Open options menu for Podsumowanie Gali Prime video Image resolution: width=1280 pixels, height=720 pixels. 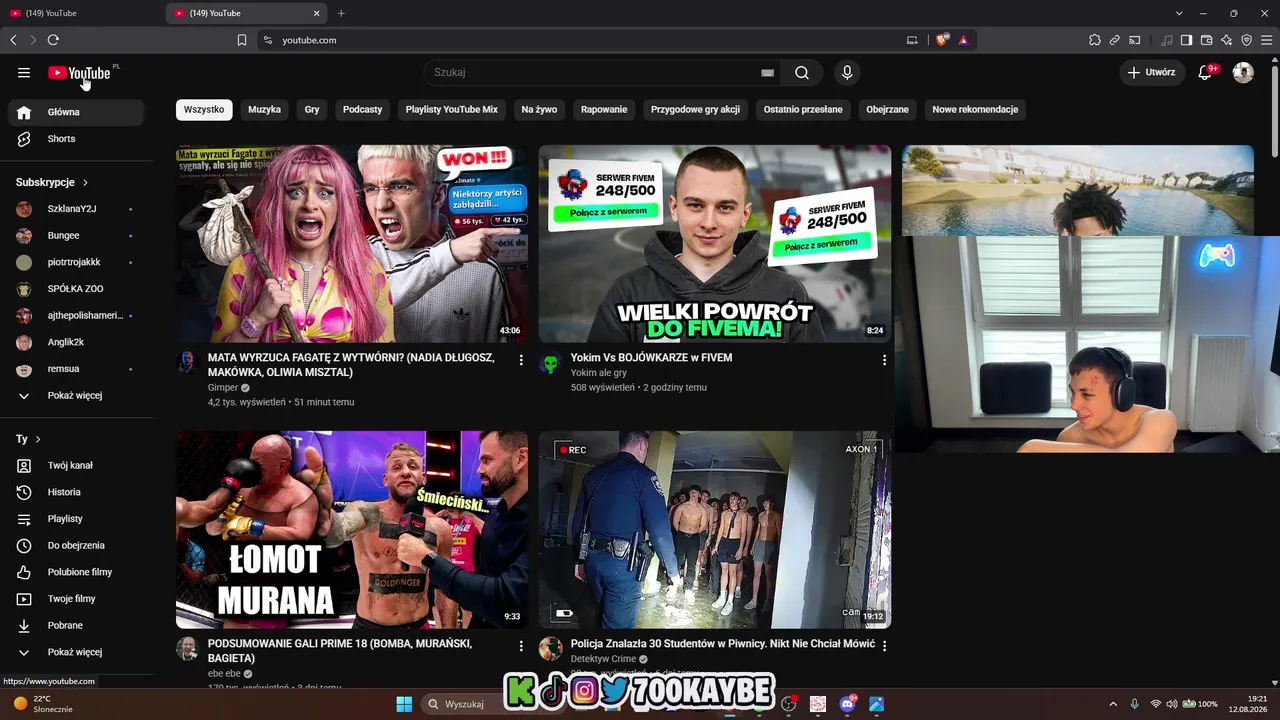pos(520,646)
